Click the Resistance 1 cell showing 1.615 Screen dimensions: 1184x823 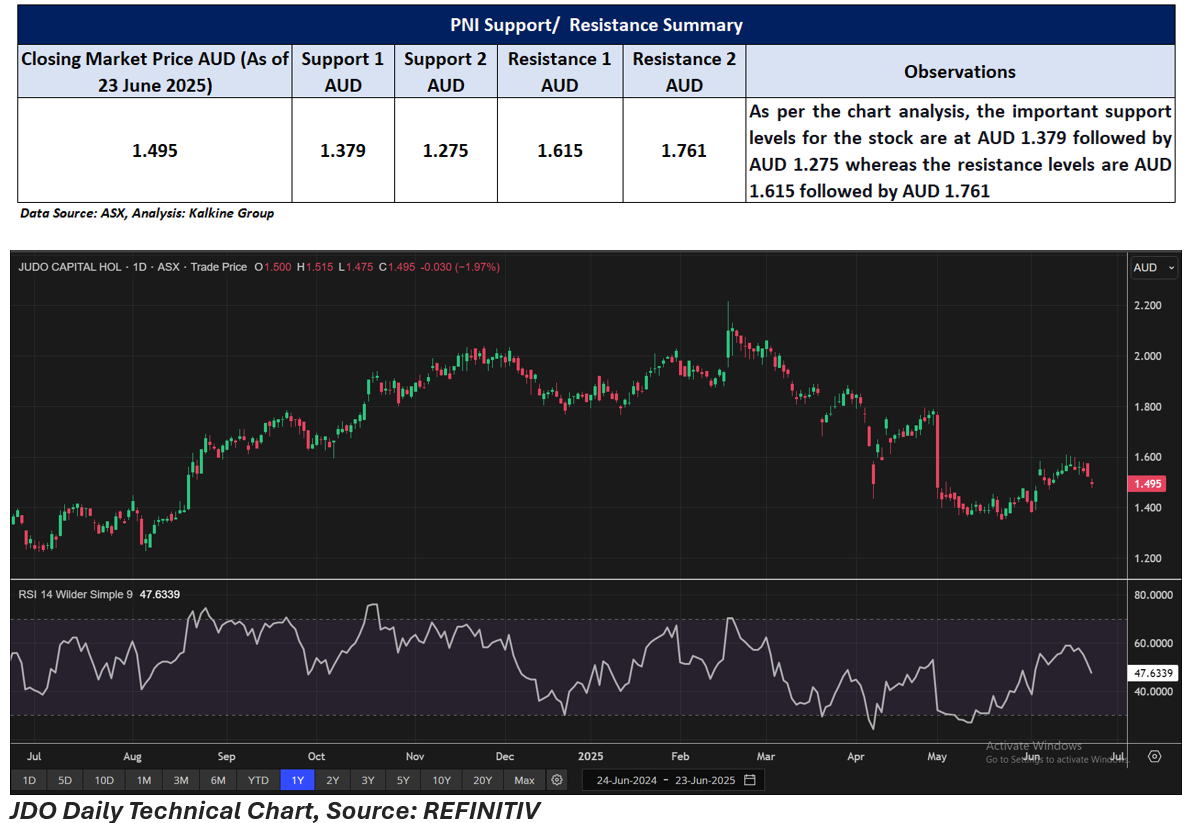560,150
